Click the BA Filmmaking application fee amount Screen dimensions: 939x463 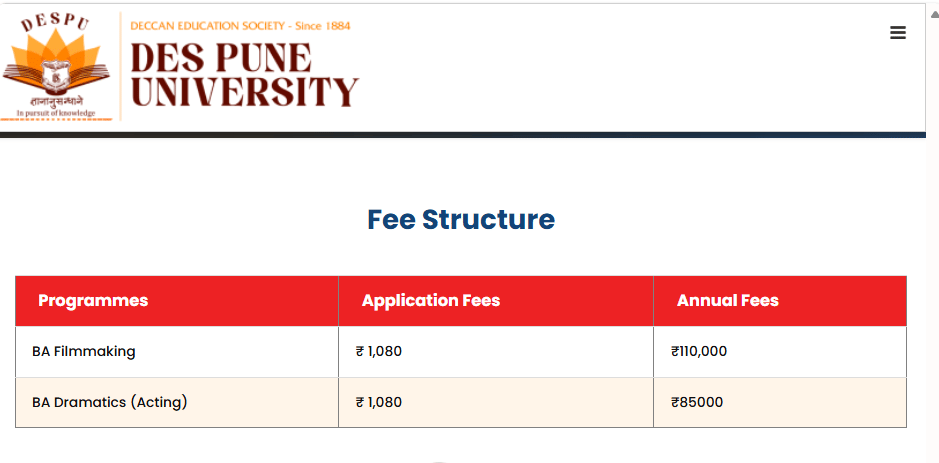click(379, 352)
